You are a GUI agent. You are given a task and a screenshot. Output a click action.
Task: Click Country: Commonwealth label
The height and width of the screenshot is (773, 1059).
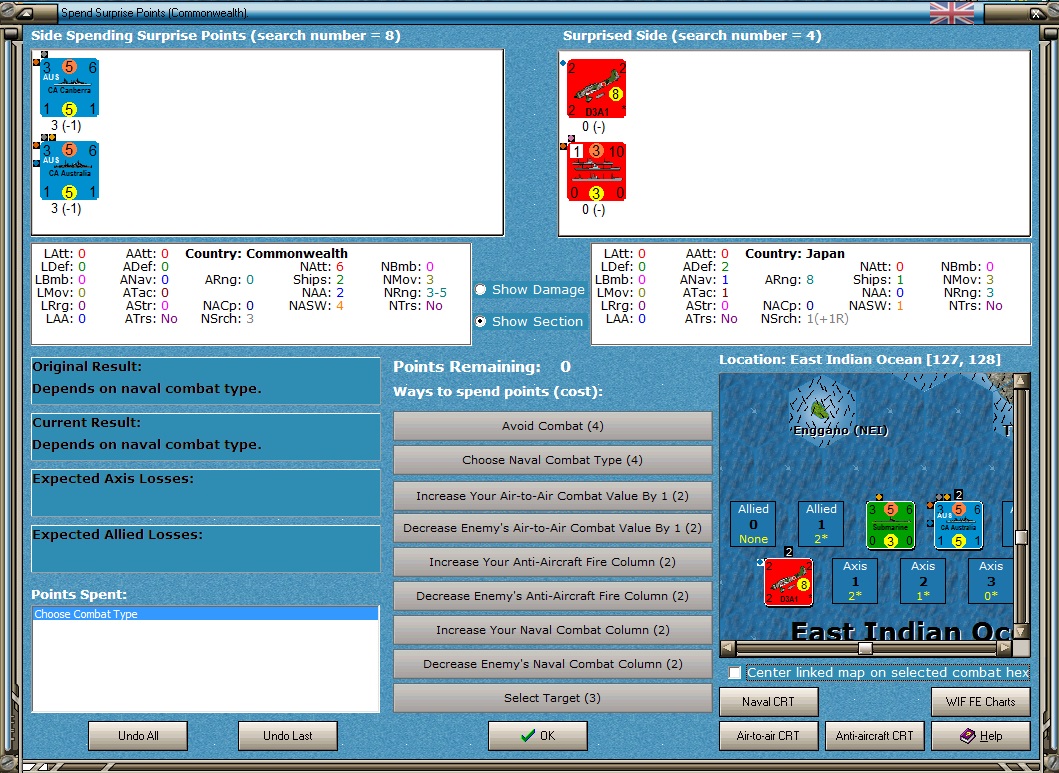(x=266, y=254)
